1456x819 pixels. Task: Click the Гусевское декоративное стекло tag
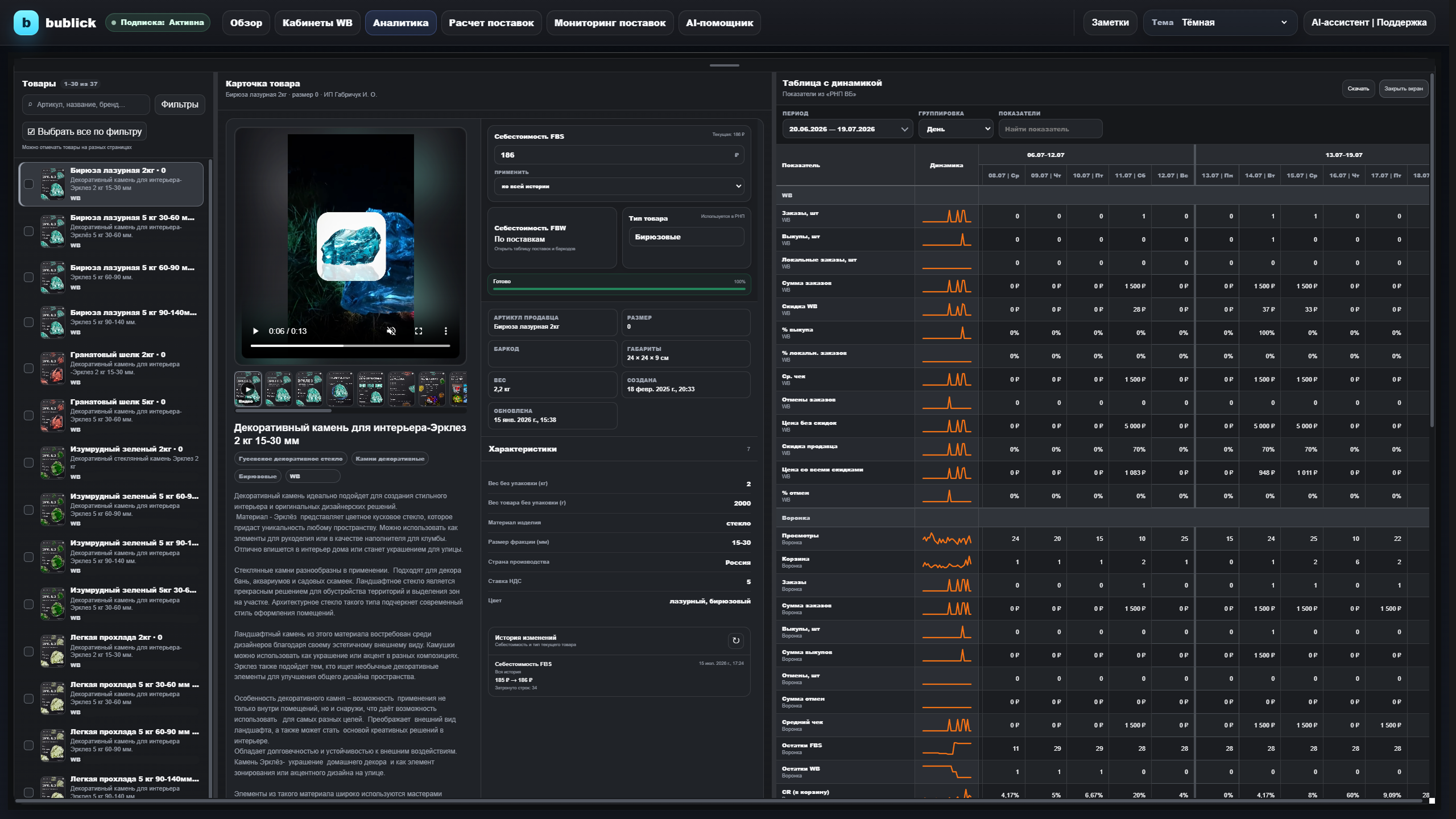pos(291,459)
